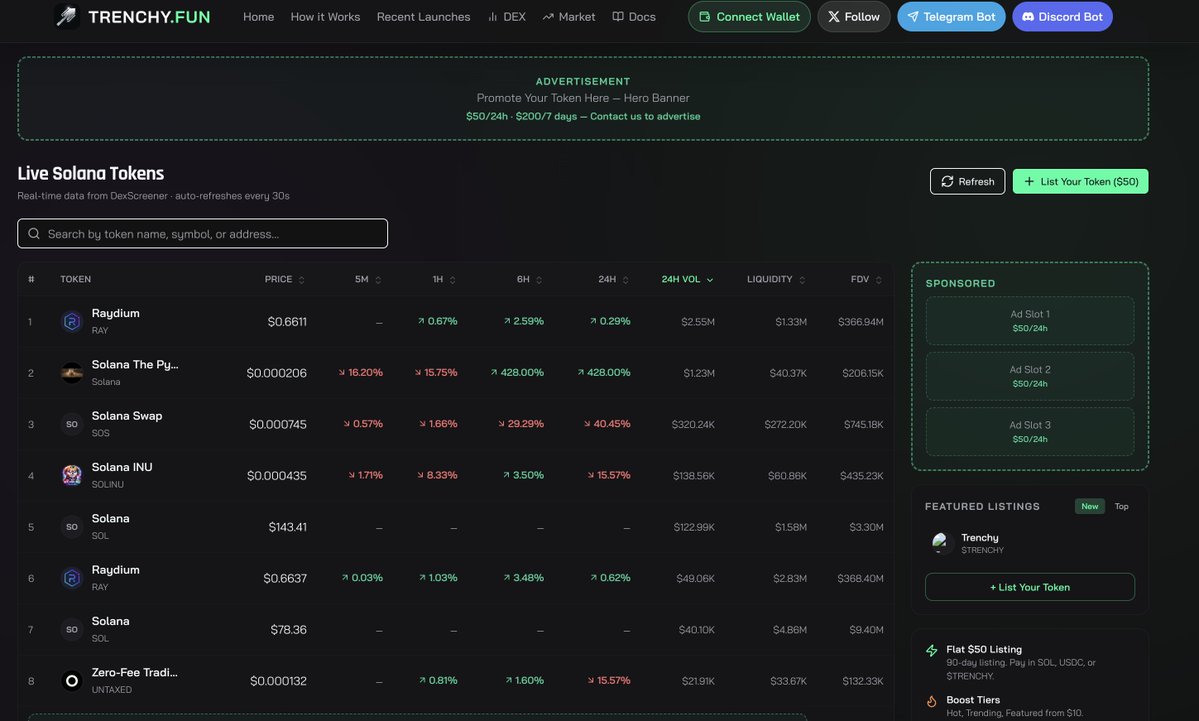Select Ad Slot 3 sponsored box

[x=1030, y=431]
